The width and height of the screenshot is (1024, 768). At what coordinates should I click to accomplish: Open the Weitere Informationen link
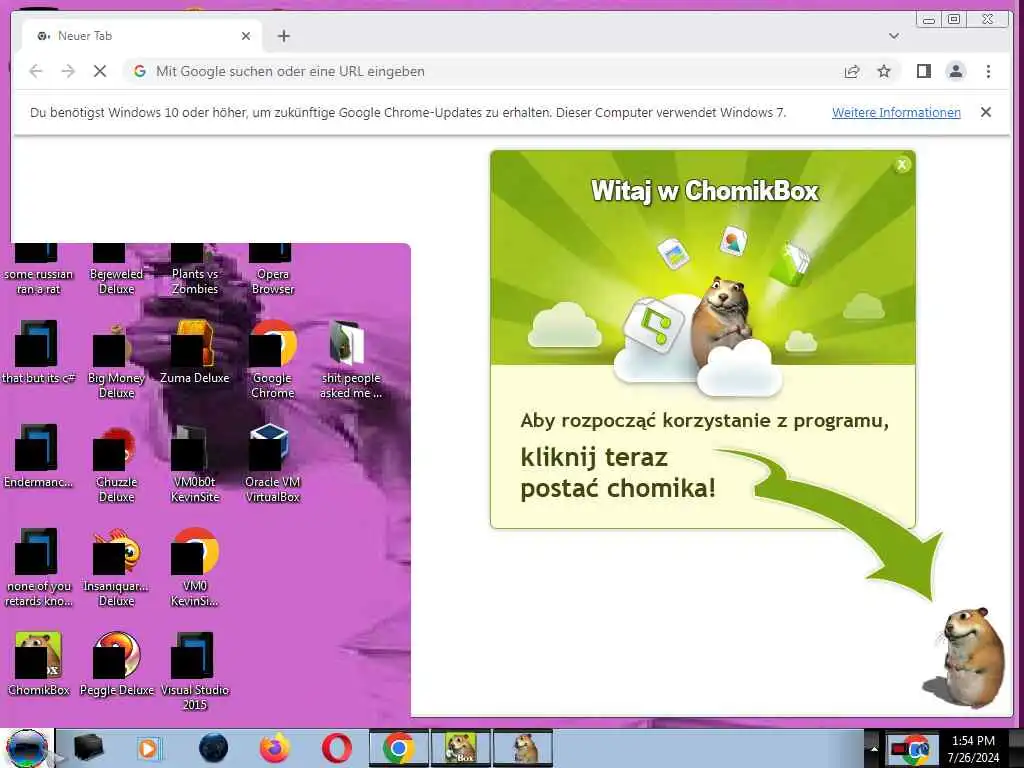tap(896, 112)
